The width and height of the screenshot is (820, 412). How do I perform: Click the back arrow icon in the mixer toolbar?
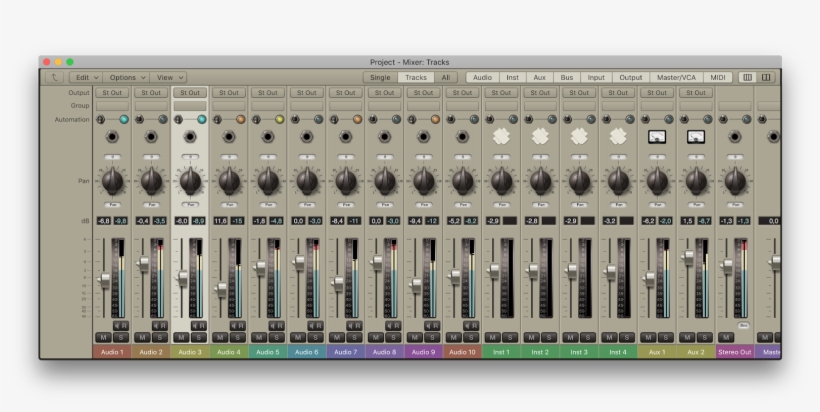coord(54,77)
